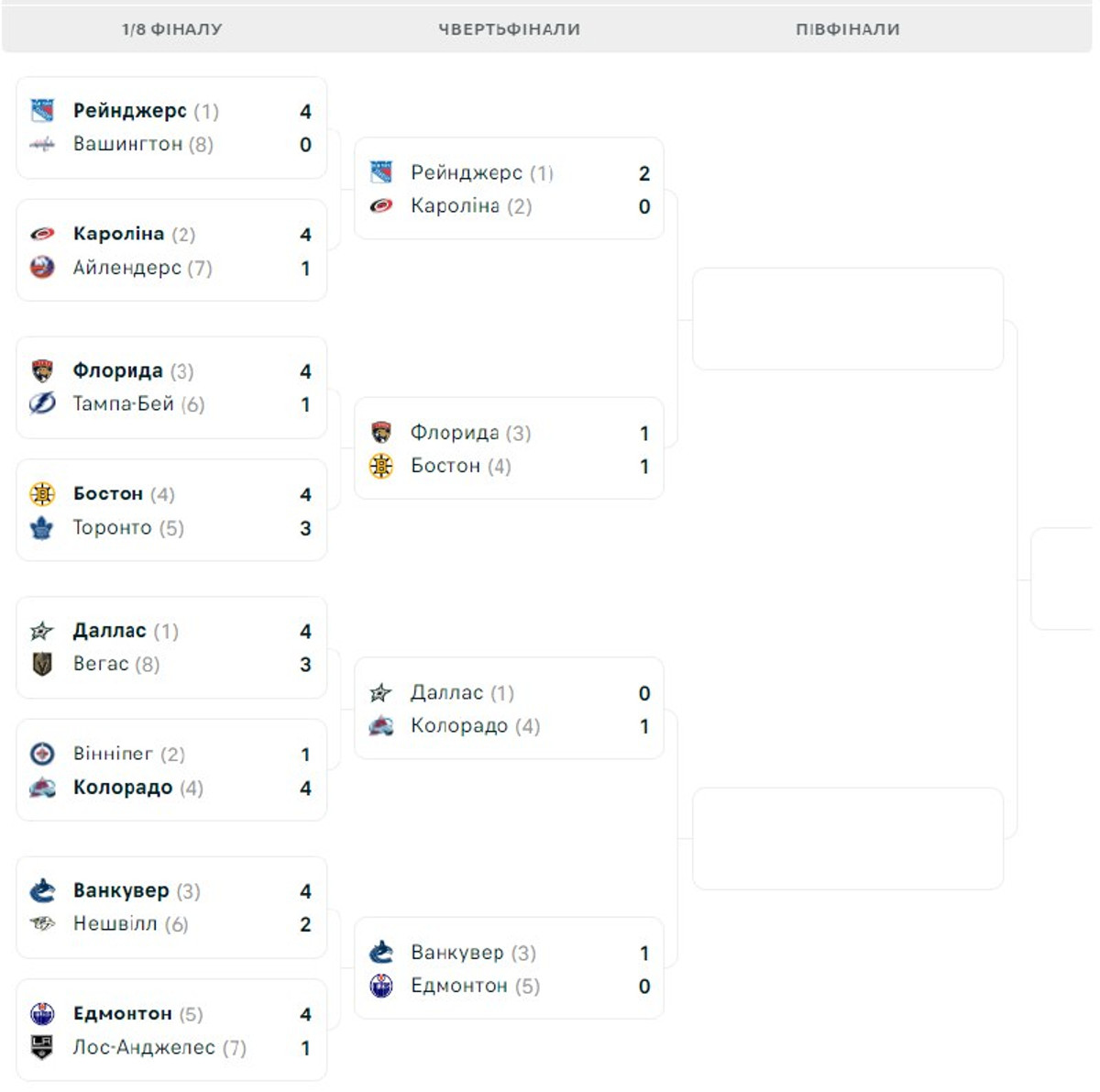Click the Toronto Maple Leafs logo
This screenshot has width=1100, height=1092.
click(x=42, y=527)
